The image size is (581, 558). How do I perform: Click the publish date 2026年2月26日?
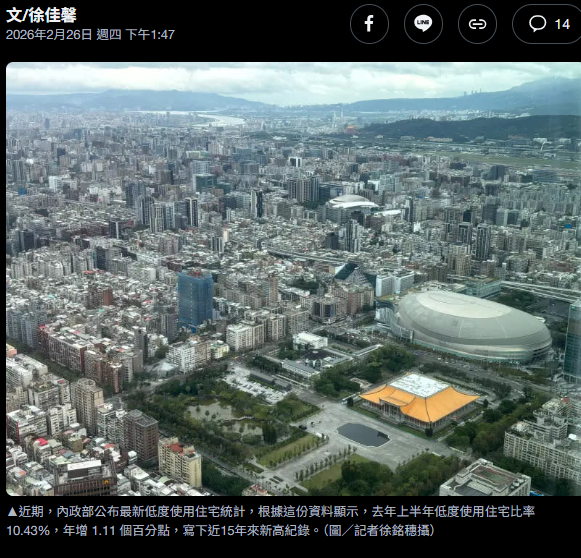click(49, 35)
